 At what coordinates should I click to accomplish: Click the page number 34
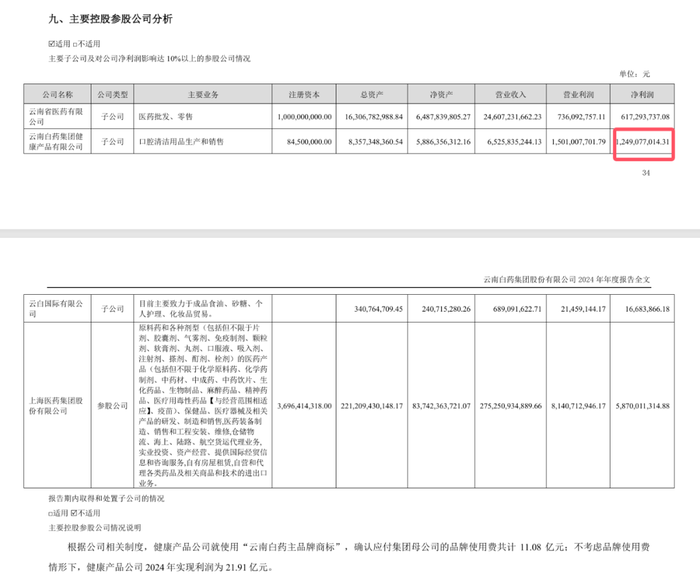coord(646,173)
